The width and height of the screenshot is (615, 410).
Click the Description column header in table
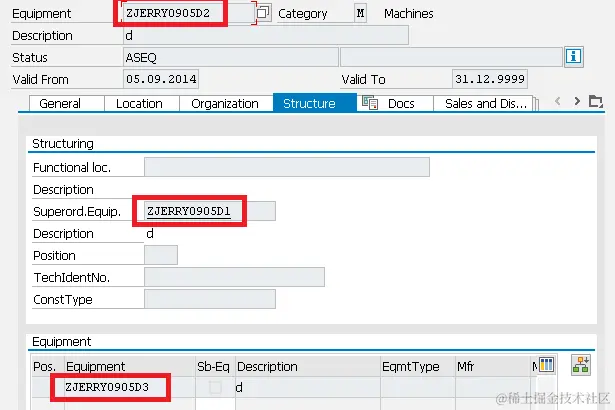click(308, 366)
